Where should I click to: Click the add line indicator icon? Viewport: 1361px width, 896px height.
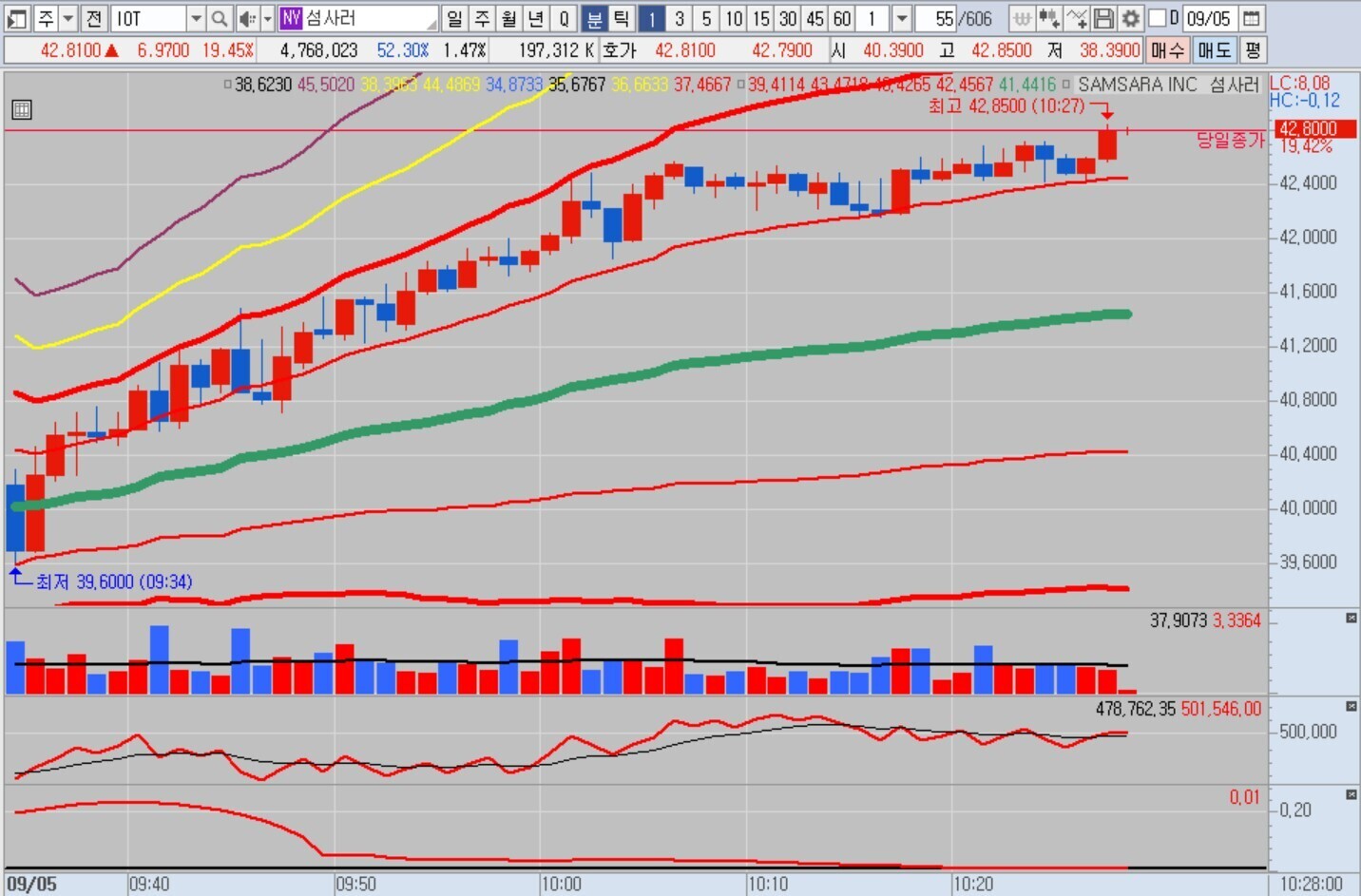1077,18
